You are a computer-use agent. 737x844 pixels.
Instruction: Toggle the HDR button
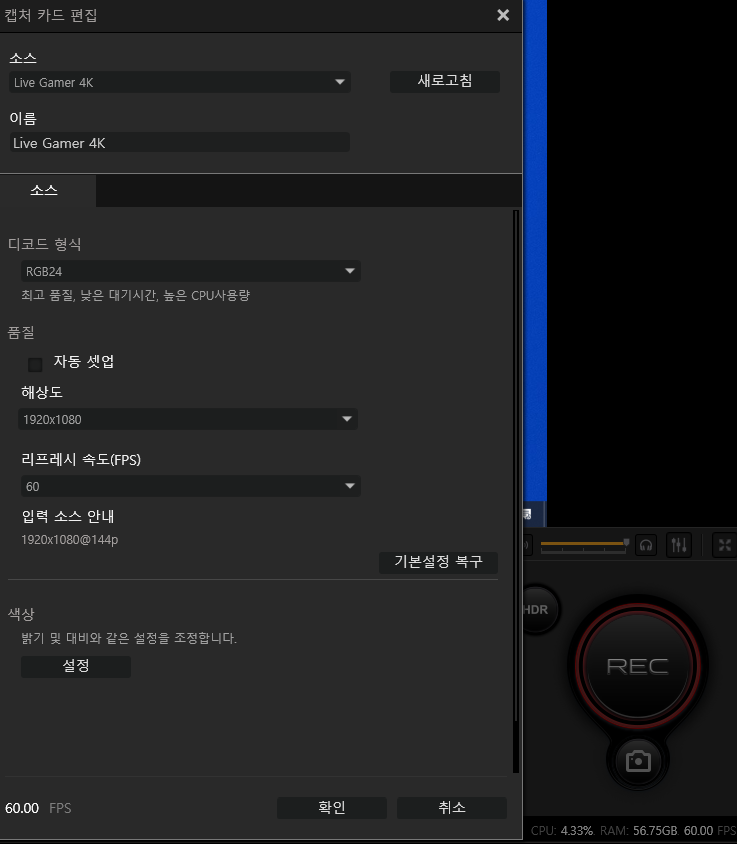(x=536, y=610)
